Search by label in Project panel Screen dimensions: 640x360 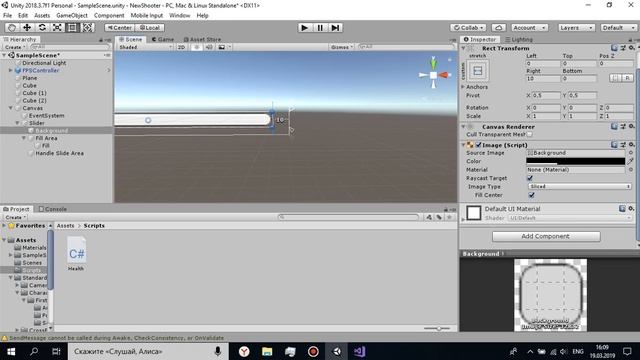tap(439, 217)
